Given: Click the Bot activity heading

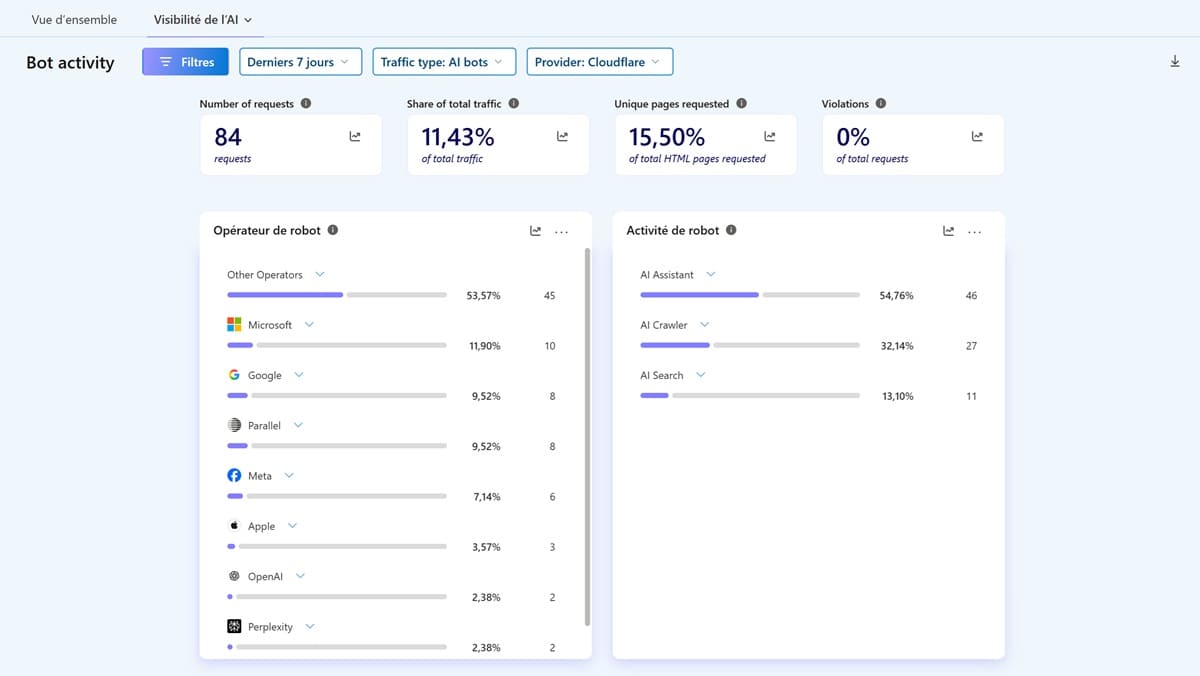Looking at the screenshot, I should [x=70, y=62].
